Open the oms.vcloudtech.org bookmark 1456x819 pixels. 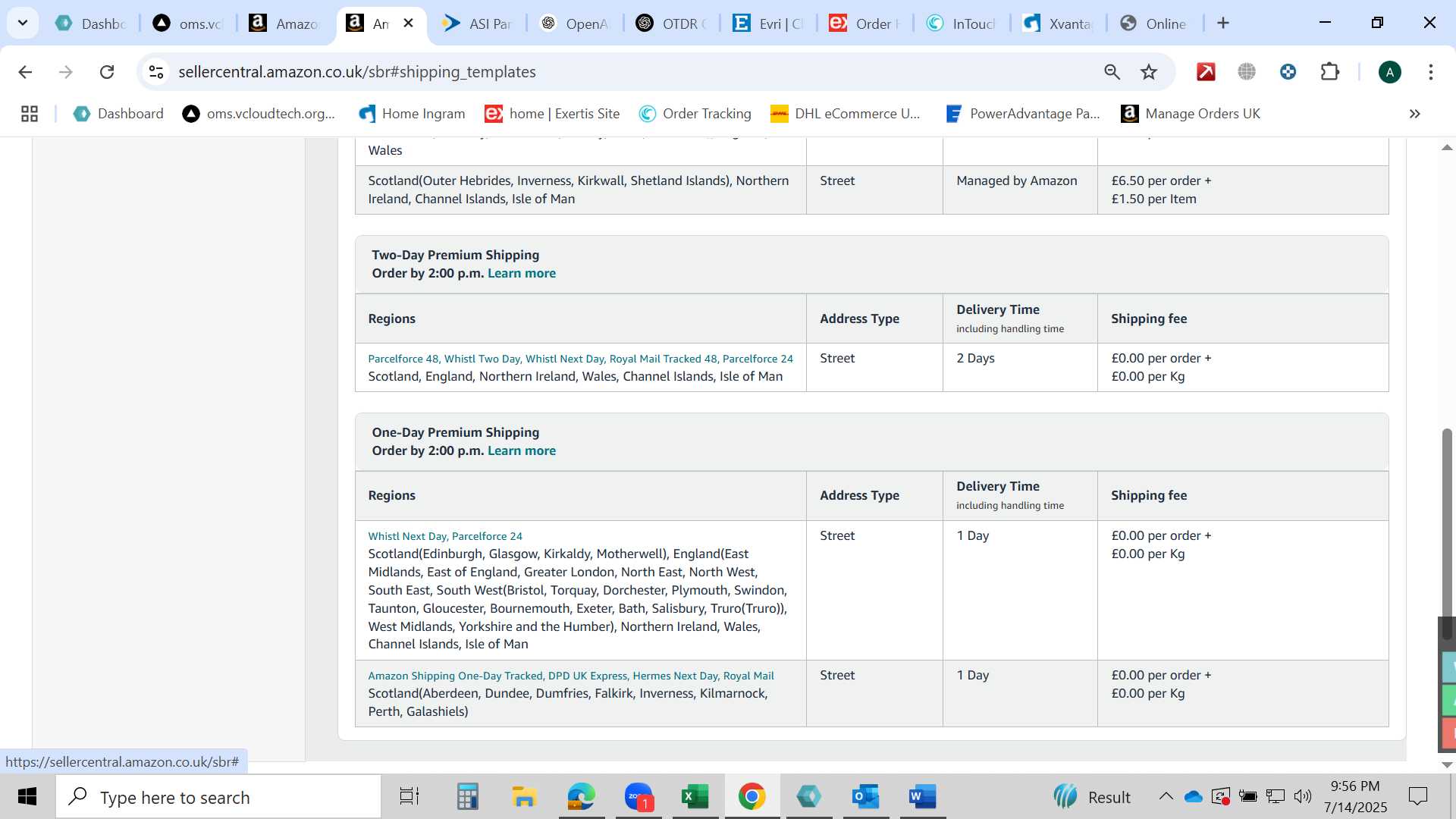259,114
